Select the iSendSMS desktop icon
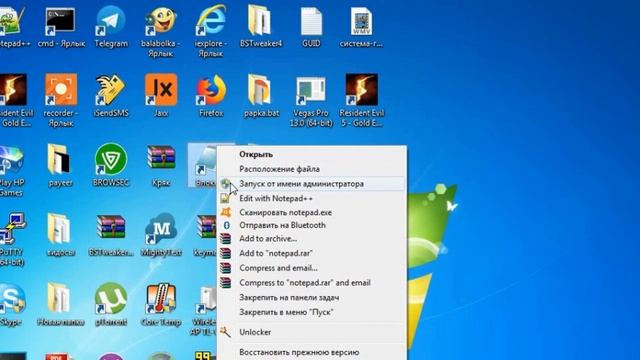Screen dimensions: 640x360 coord(111,90)
